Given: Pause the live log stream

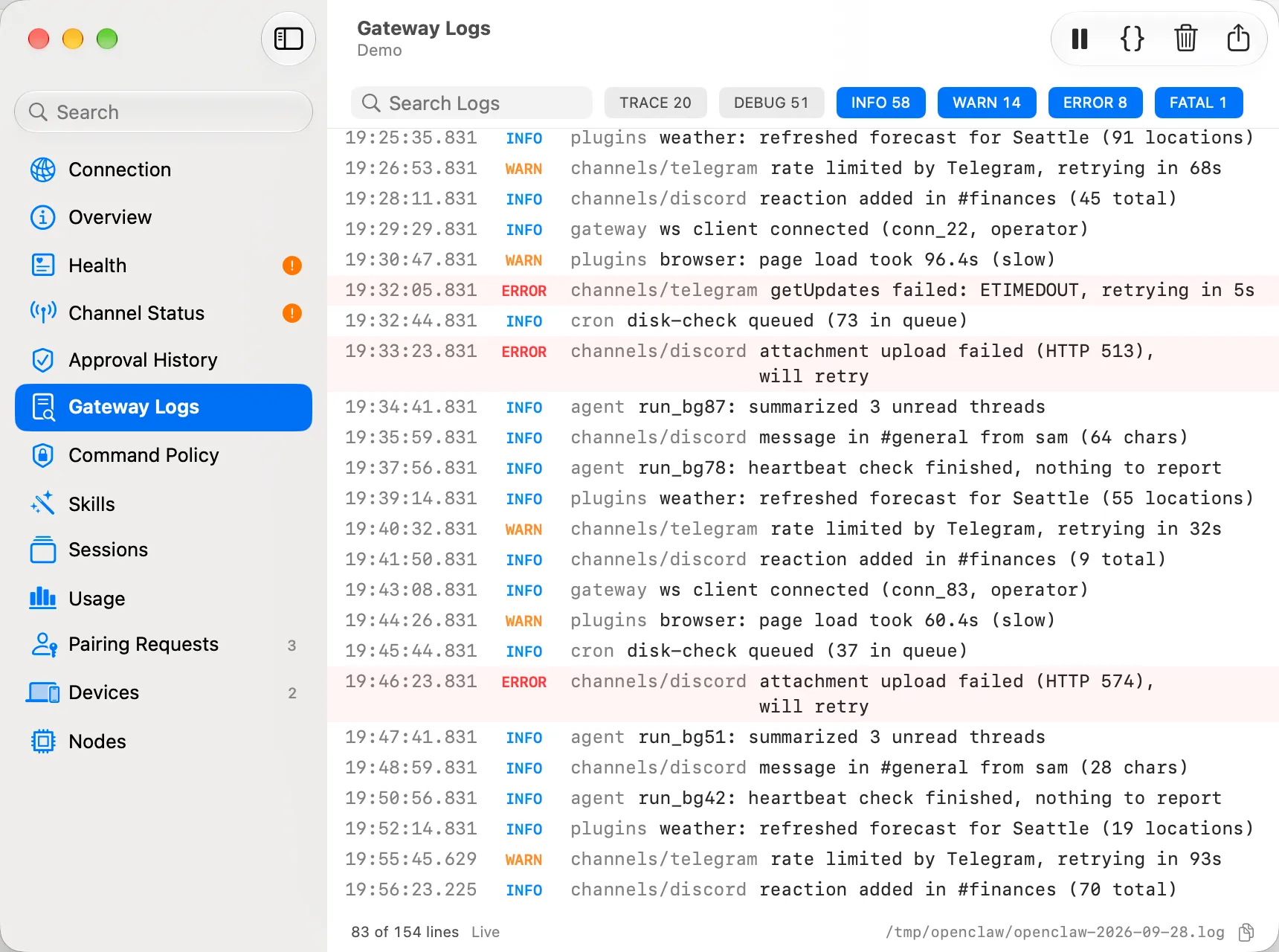Looking at the screenshot, I should pos(1080,39).
